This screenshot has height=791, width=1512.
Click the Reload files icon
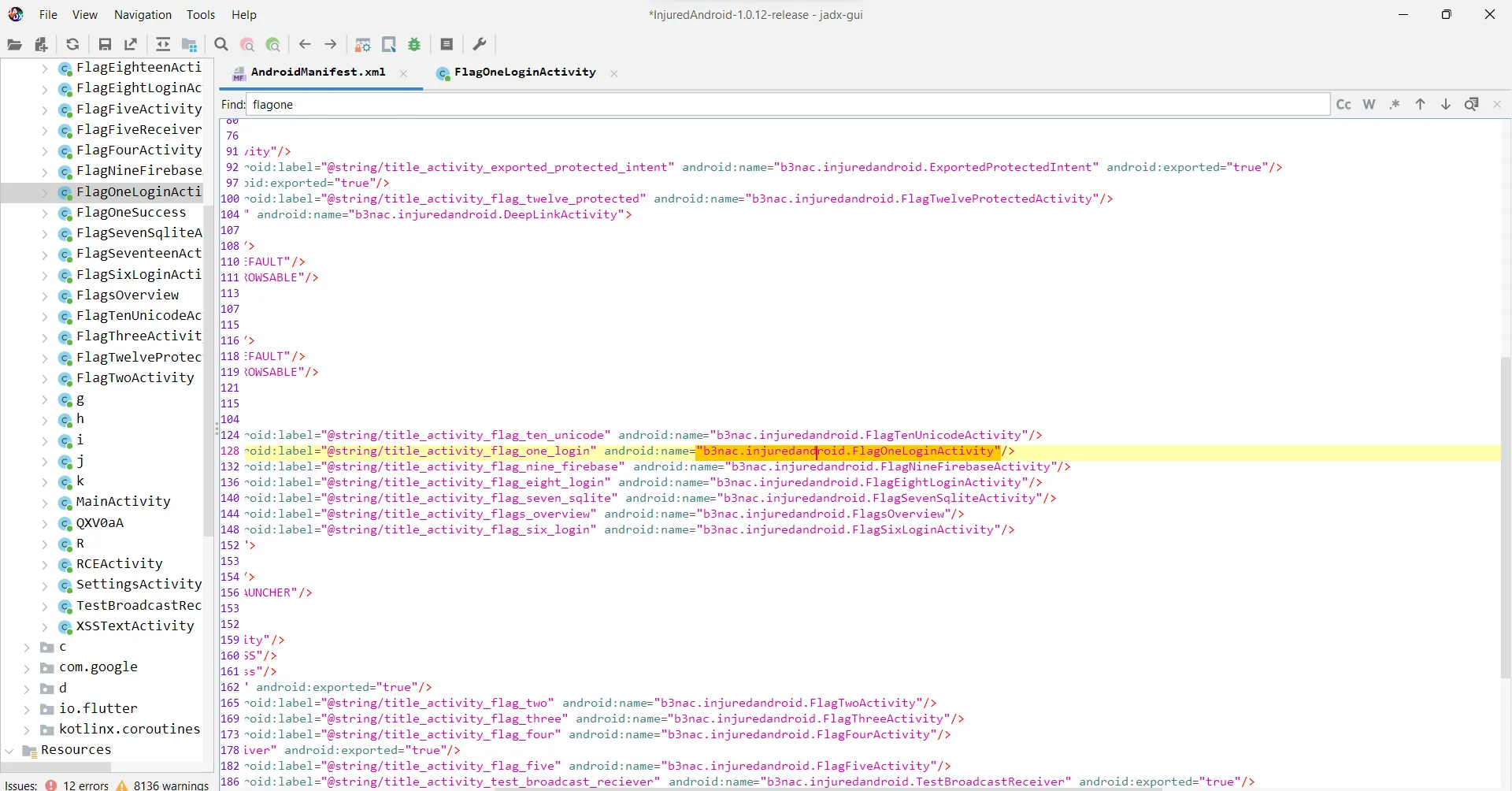pyautogui.click(x=72, y=45)
